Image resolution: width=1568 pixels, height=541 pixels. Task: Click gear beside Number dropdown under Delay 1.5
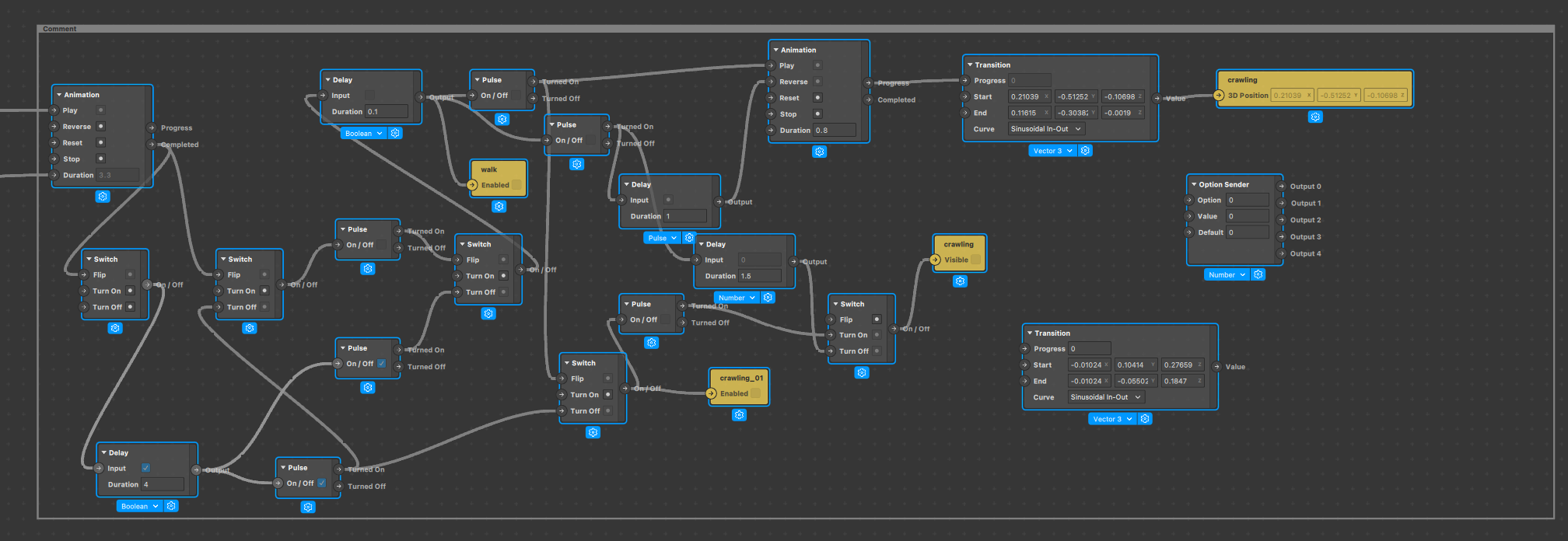(768, 297)
